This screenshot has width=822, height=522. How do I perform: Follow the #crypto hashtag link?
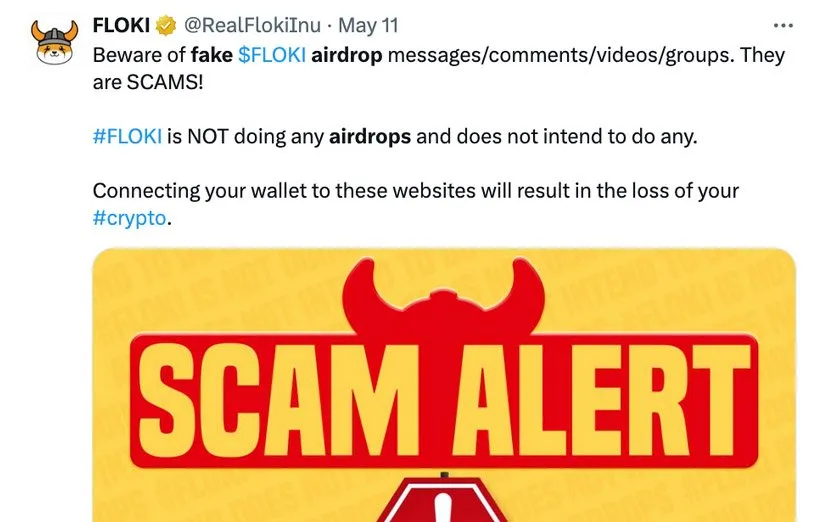tap(129, 218)
